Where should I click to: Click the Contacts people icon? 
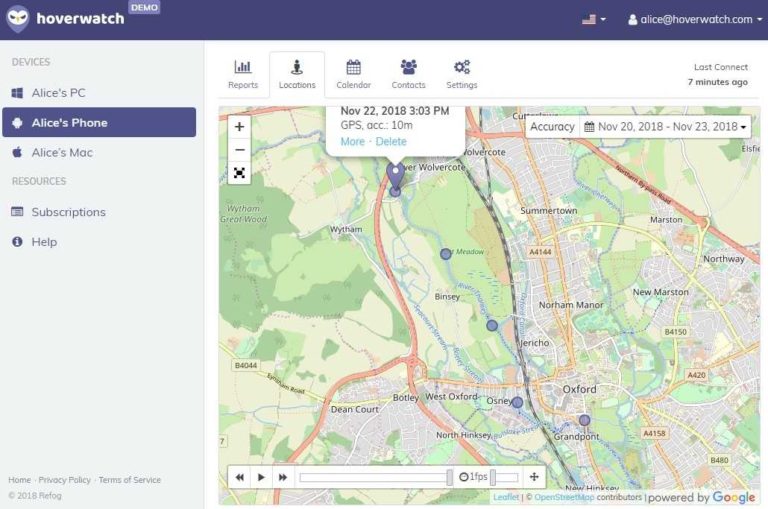pyautogui.click(x=408, y=67)
